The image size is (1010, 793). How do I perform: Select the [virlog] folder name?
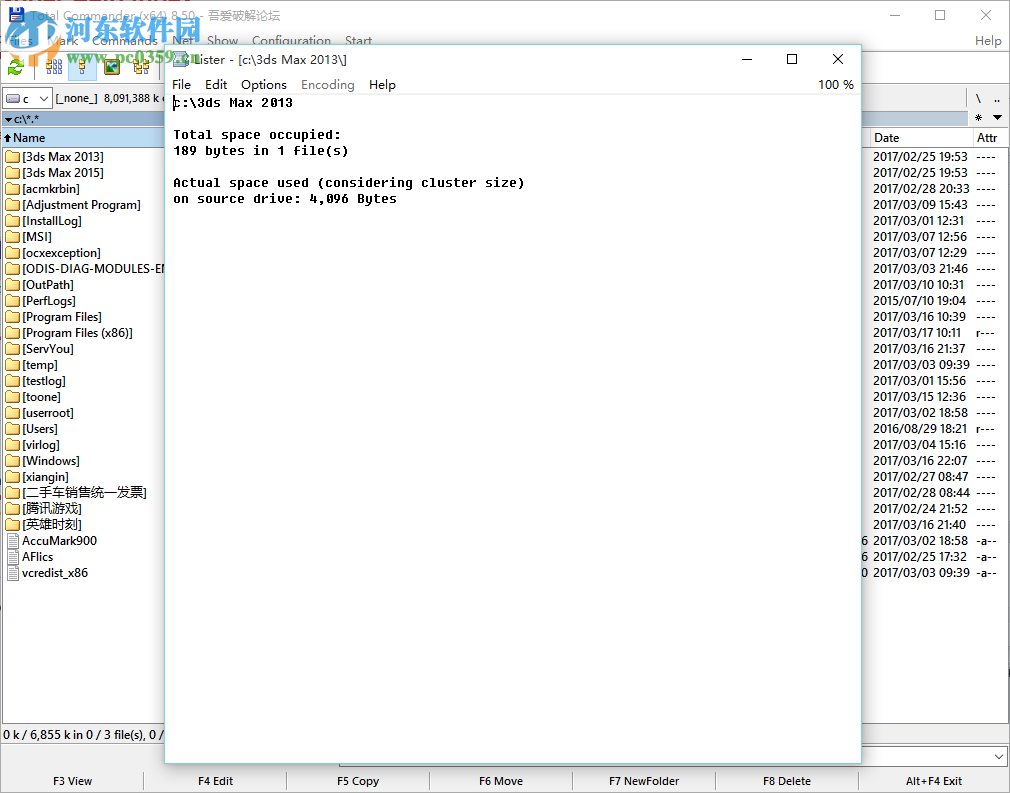coord(41,444)
